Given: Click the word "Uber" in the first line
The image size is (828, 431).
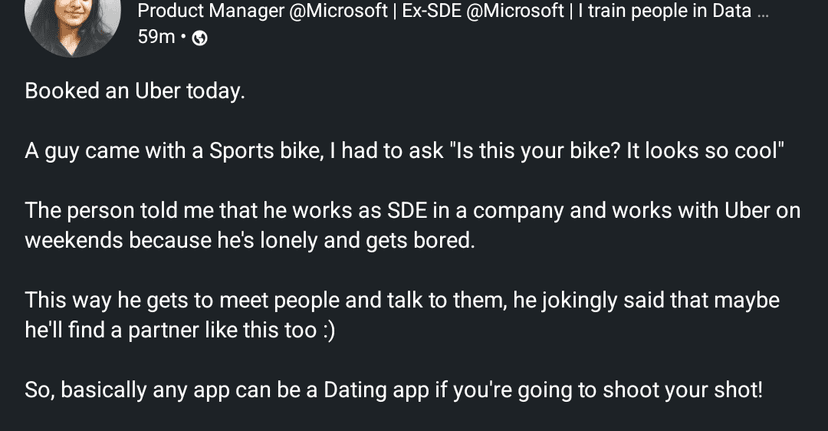Looking at the screenshot, I should pos(158,91).
